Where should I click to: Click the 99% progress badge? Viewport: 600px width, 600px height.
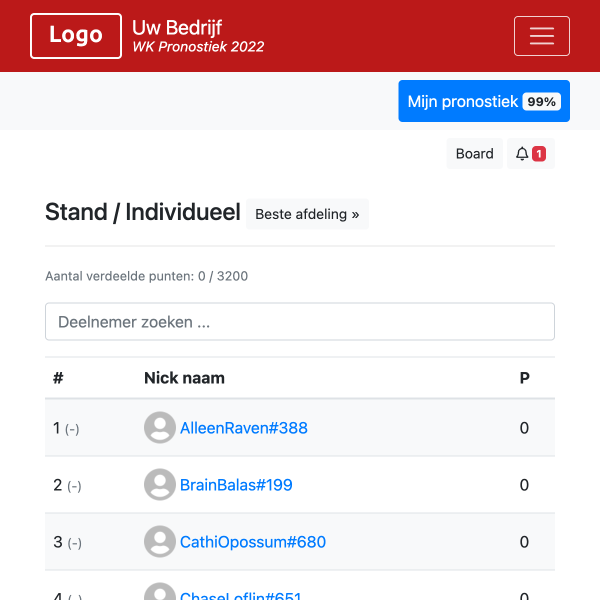(542, 102)
